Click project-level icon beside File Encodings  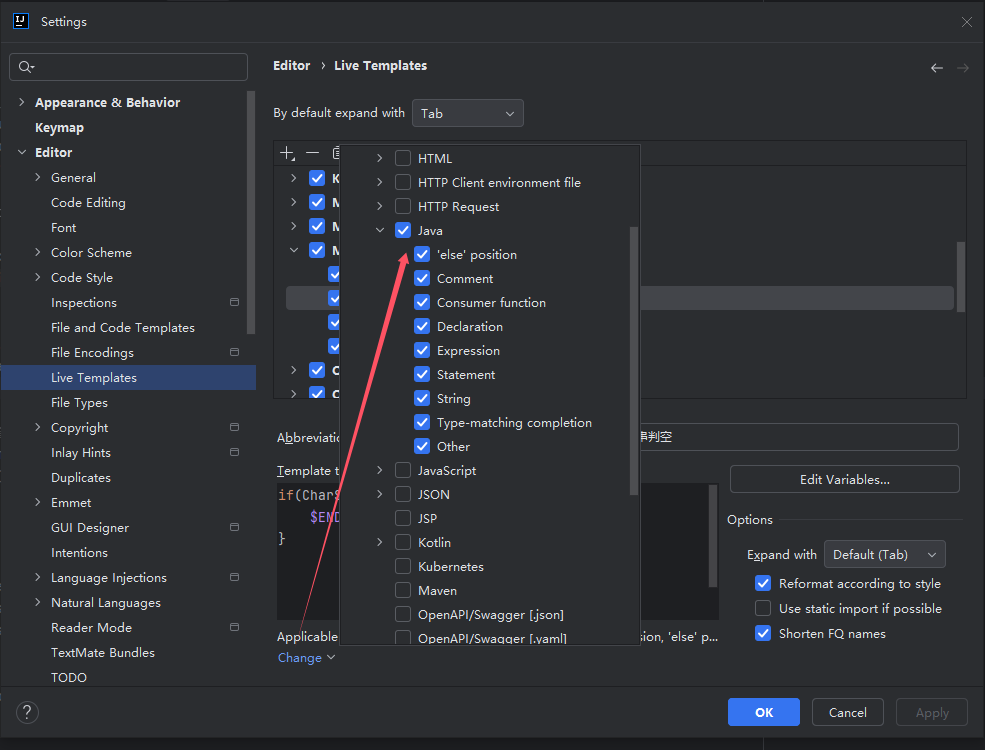point(234,353)
